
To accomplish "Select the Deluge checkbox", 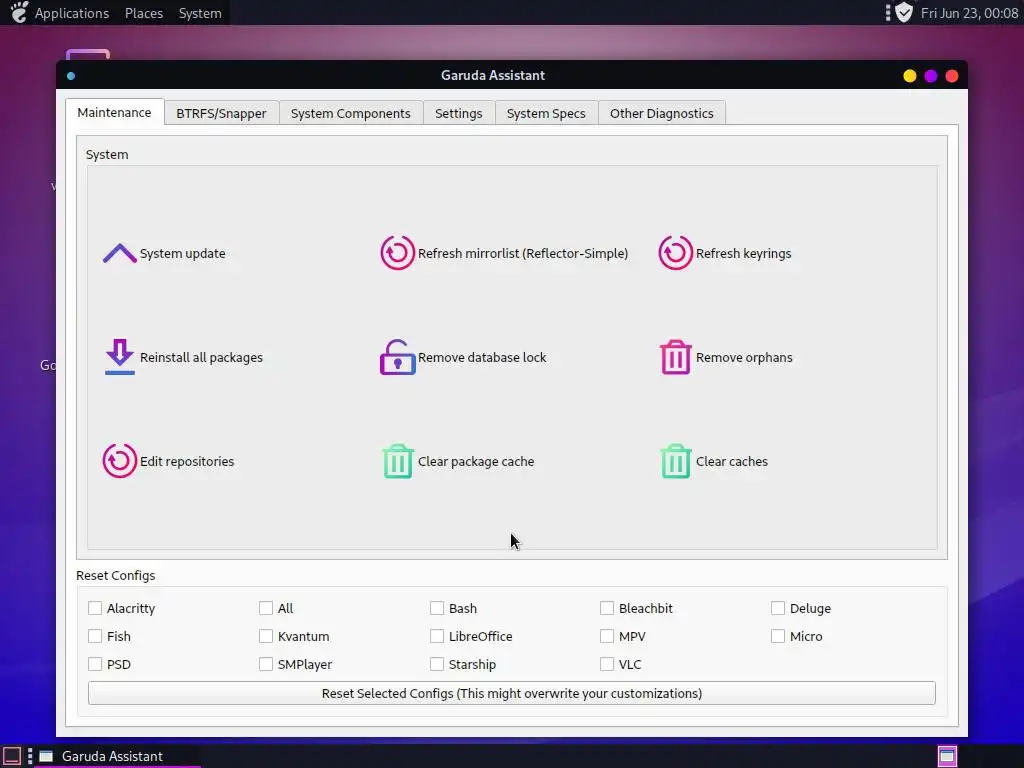I will click(x=778, y=608).
